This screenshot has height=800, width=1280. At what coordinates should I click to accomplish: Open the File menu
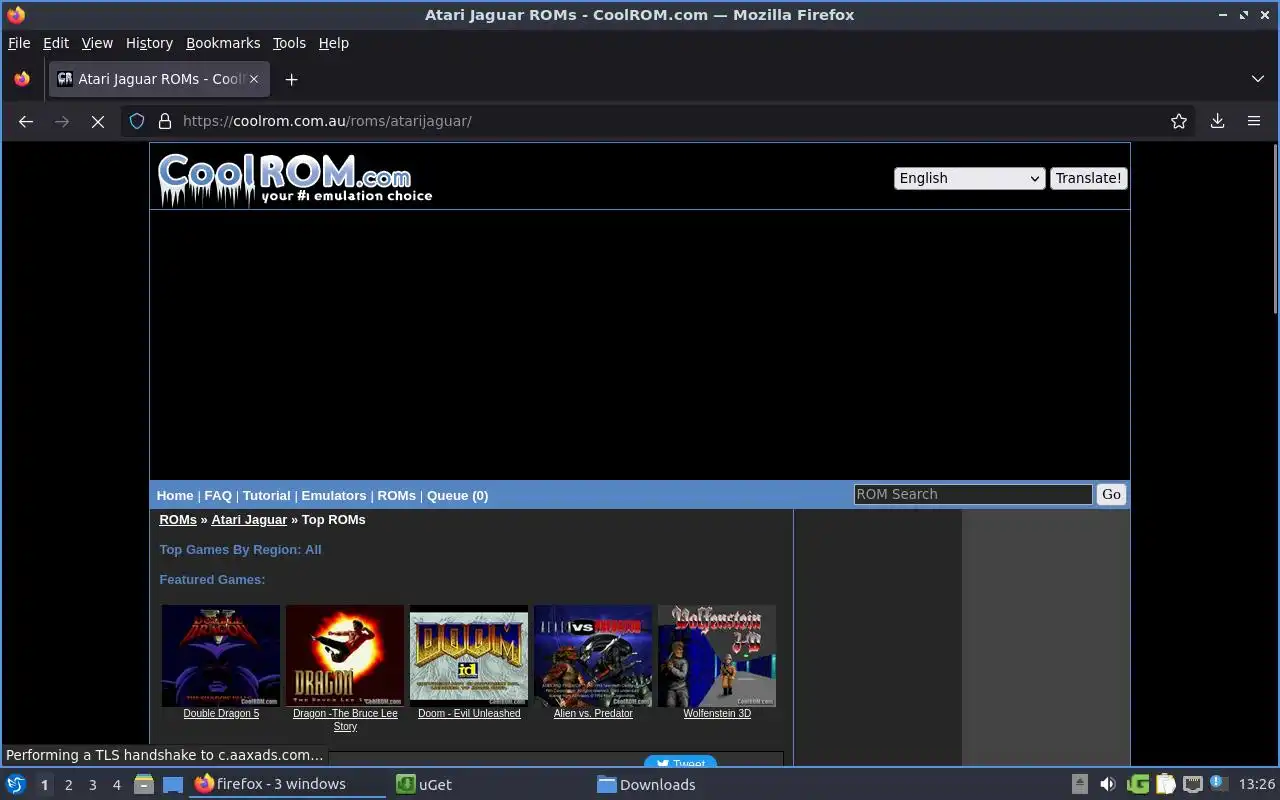[x=19, y=43]
